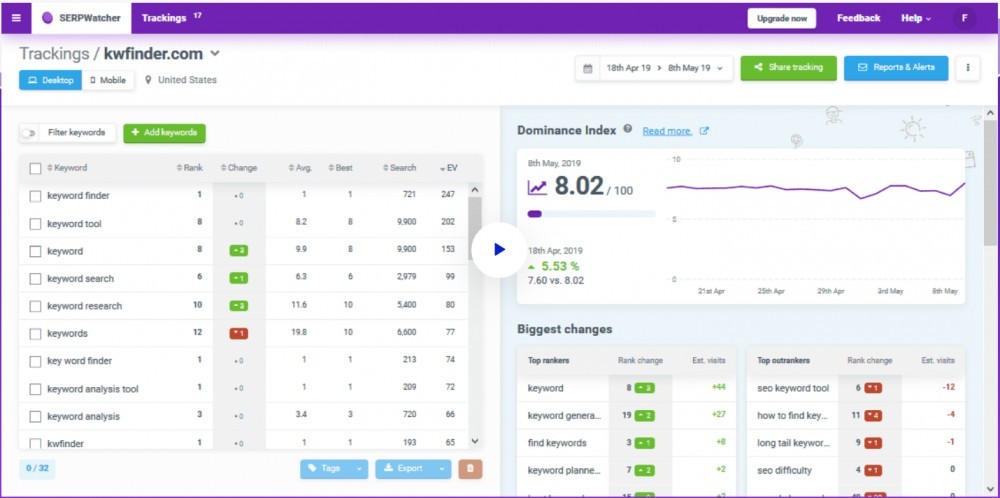Open the hamburger menu icon
The image size is (1000, 498).
[x=16, y=18]
